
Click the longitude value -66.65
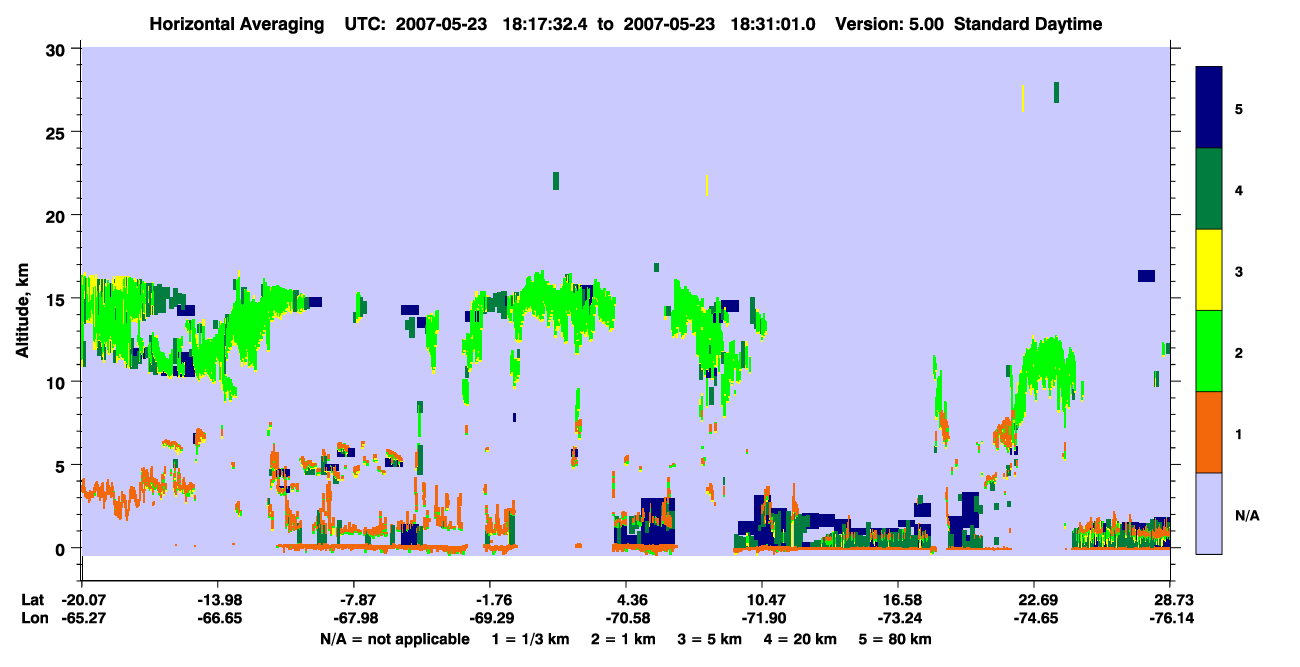218,619
